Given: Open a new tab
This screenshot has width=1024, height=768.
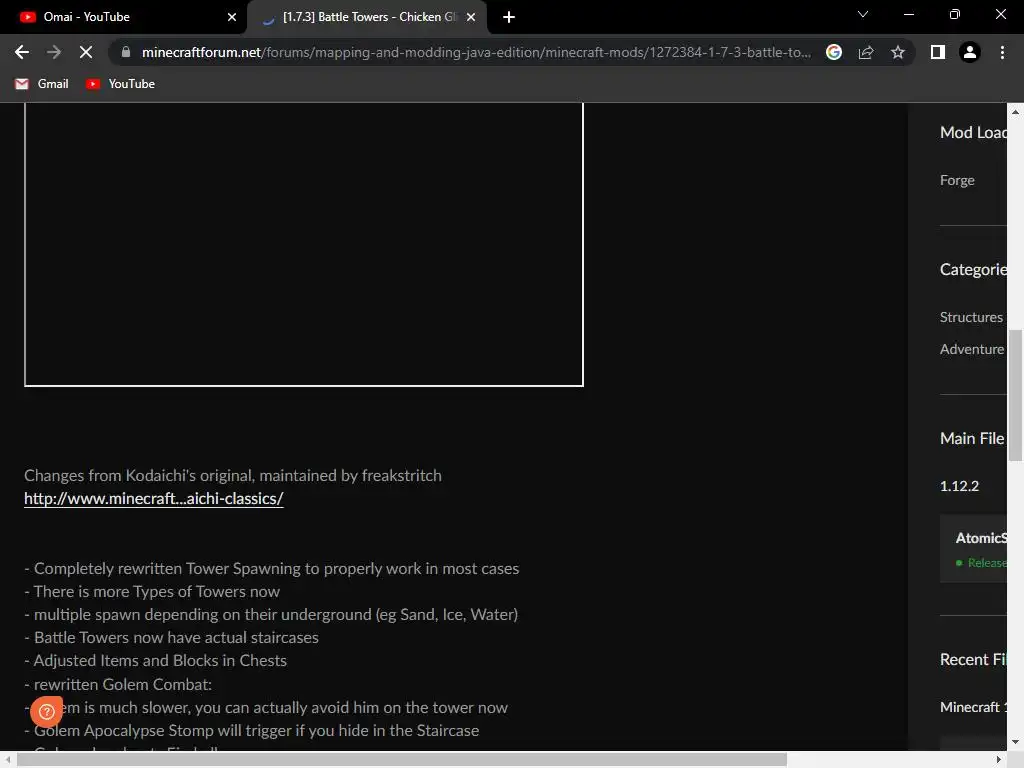Looking at the screenshot, I should coord(509,17).
